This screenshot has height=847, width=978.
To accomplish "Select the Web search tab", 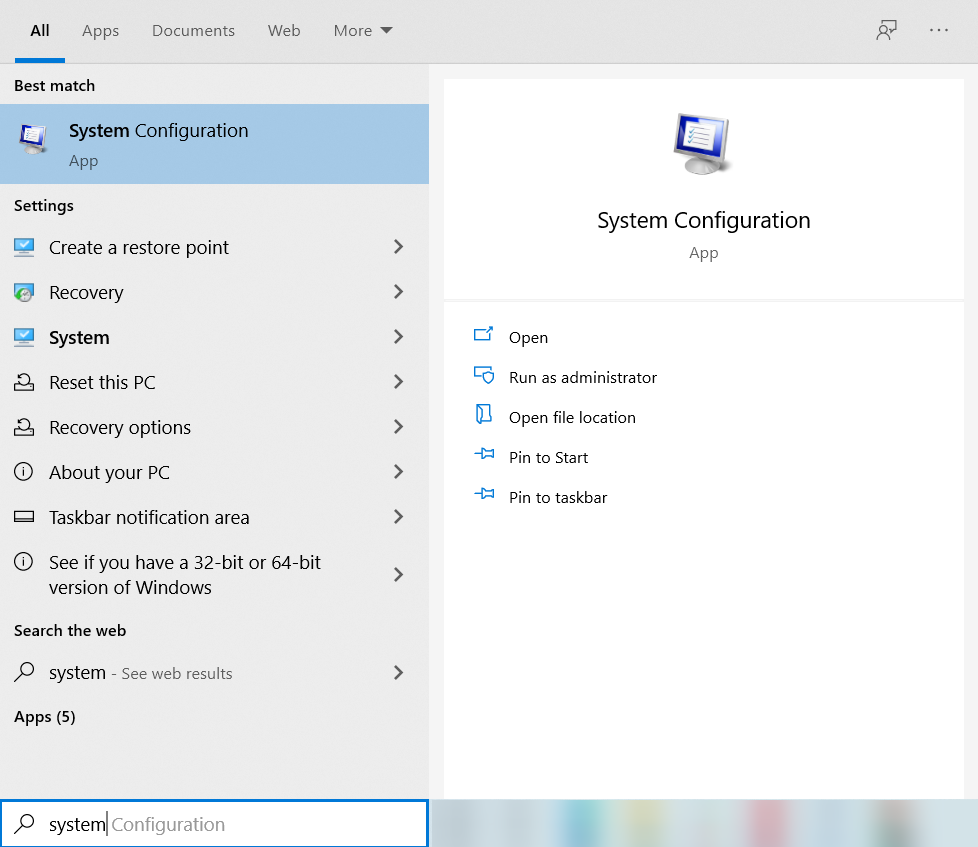I will pyautogui.click(x=284, y=31).
